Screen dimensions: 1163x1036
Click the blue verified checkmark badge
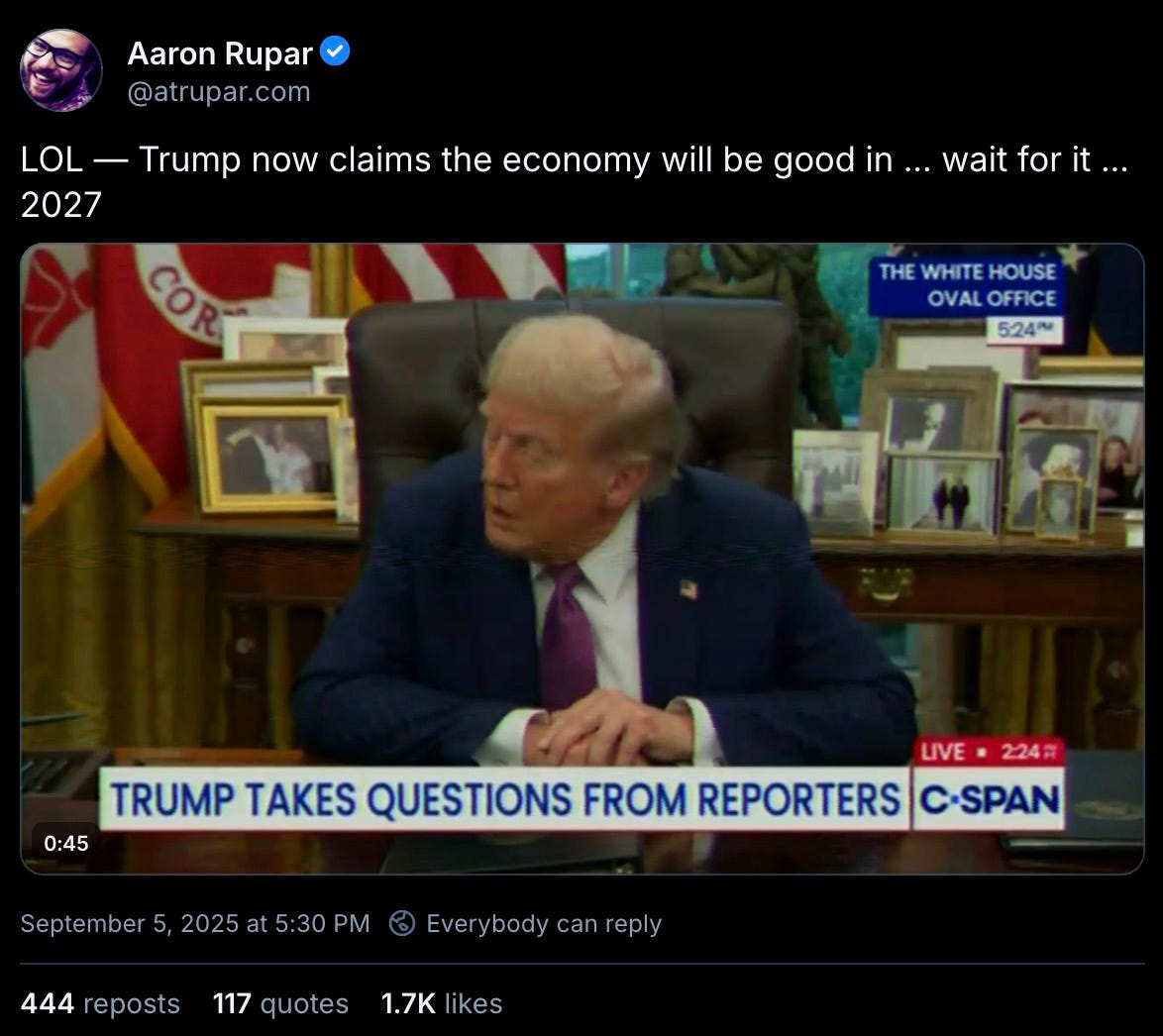pyautogui.click(x=335, y=52)
